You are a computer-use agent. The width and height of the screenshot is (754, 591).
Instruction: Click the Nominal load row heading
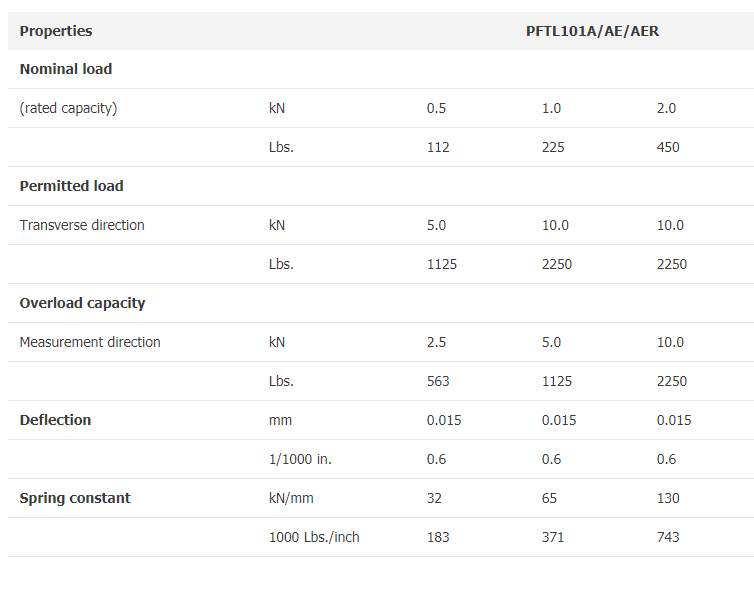(66, 69)
